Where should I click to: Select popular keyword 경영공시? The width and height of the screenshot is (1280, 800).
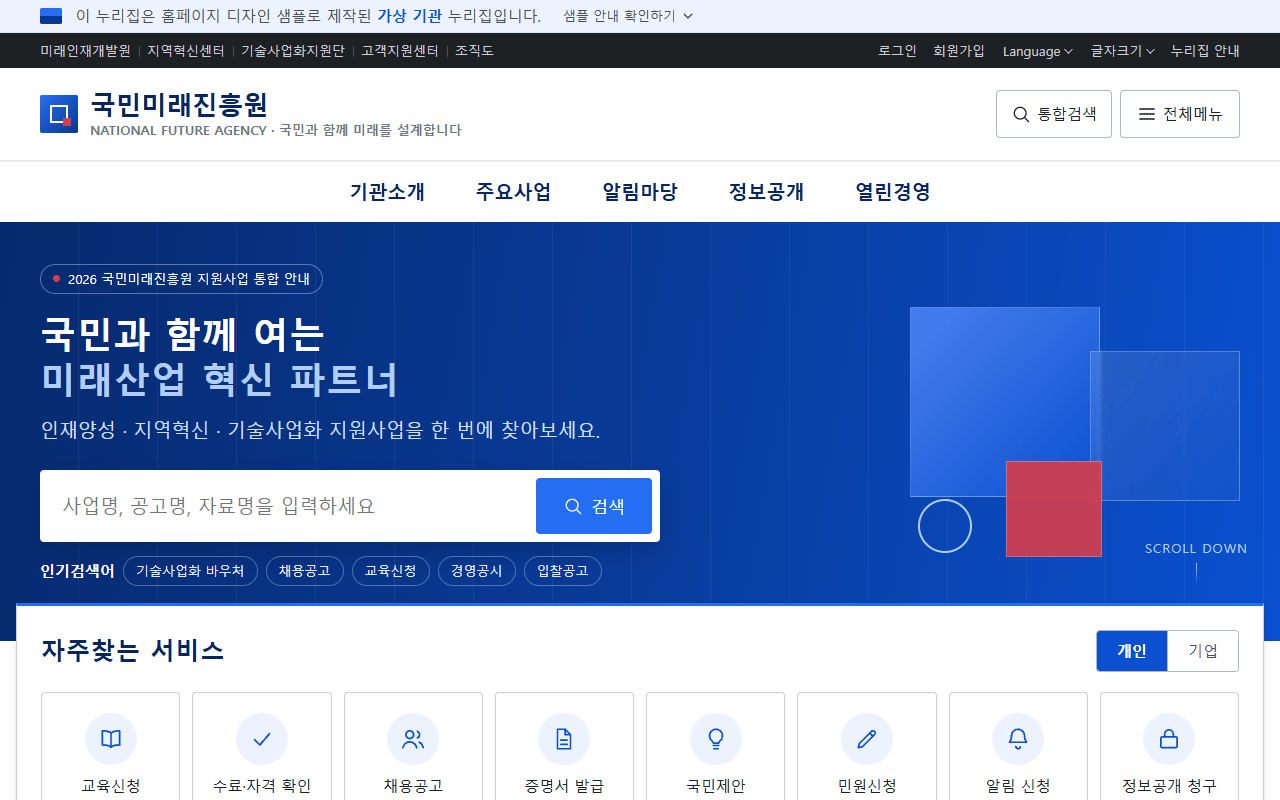click(477, 571)
